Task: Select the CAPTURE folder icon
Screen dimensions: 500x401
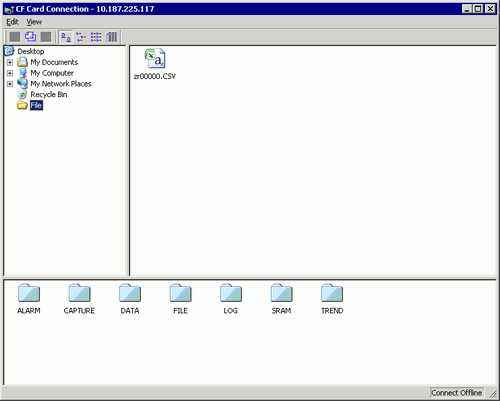Action: 79,299
